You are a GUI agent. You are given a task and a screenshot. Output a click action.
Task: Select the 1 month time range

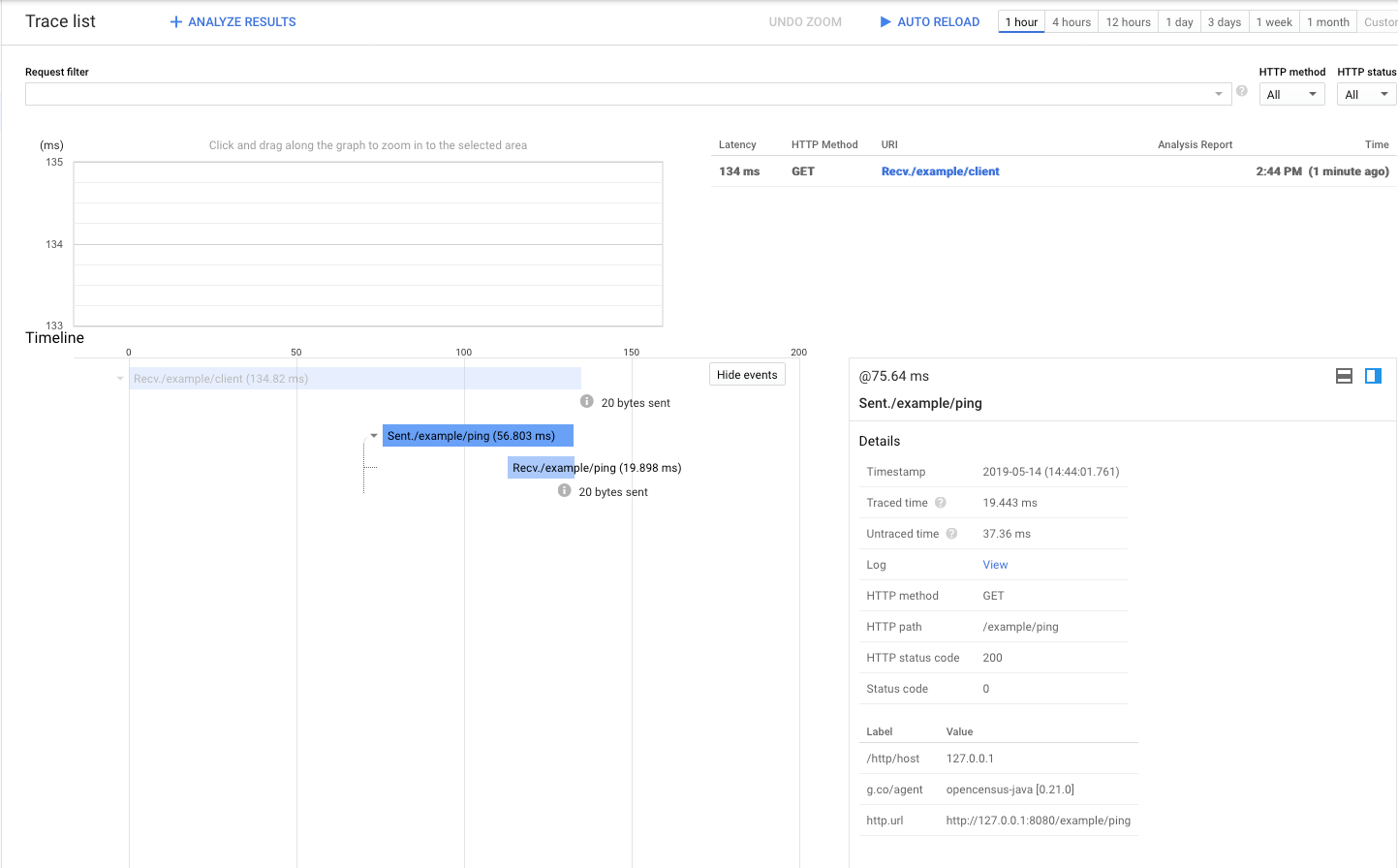coord(1328,21)
